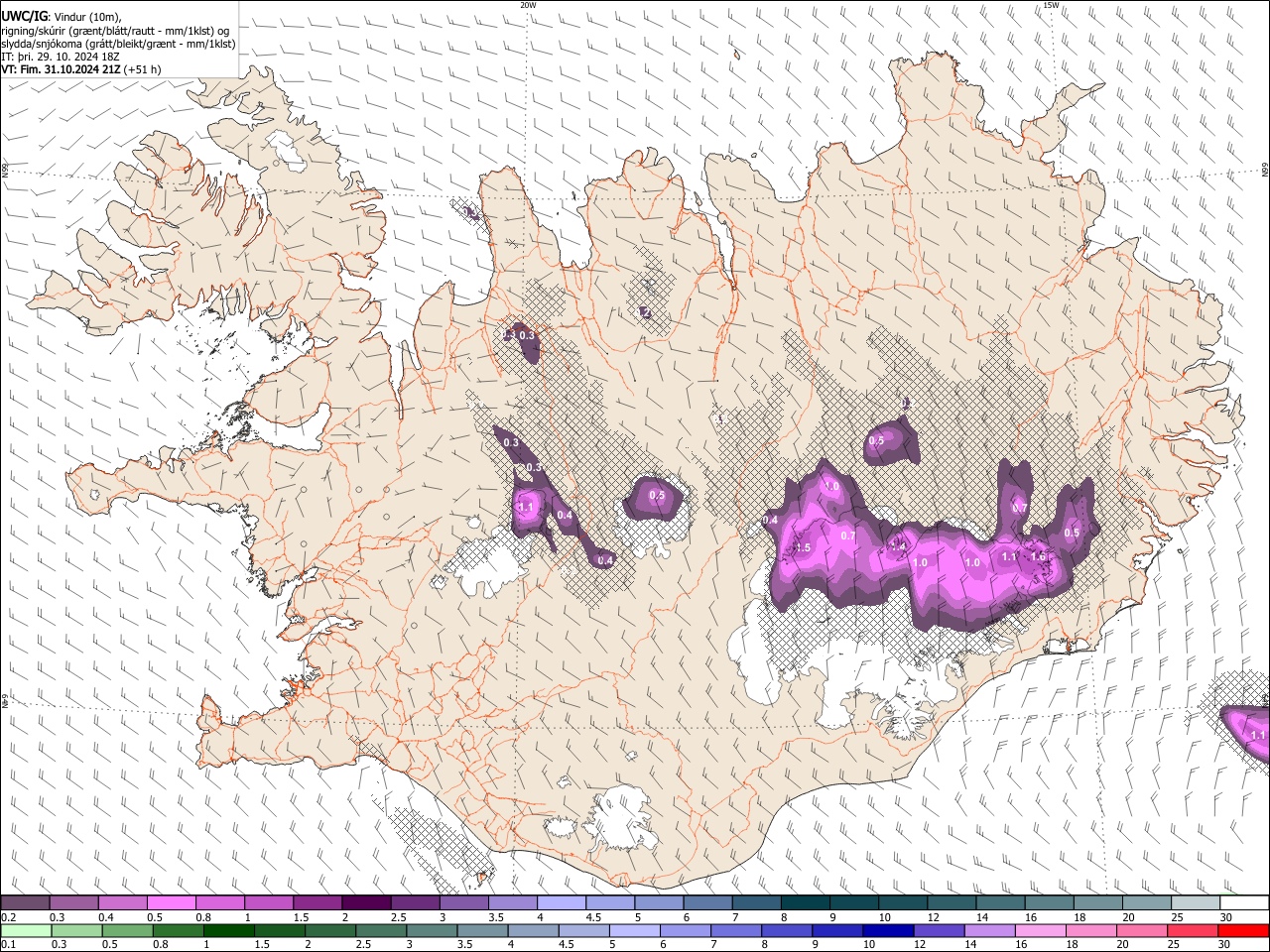1270x952 pixels.
Task: Click upper legend swatch between 0.5 and 0.8
Action: [x=172, y=902]
